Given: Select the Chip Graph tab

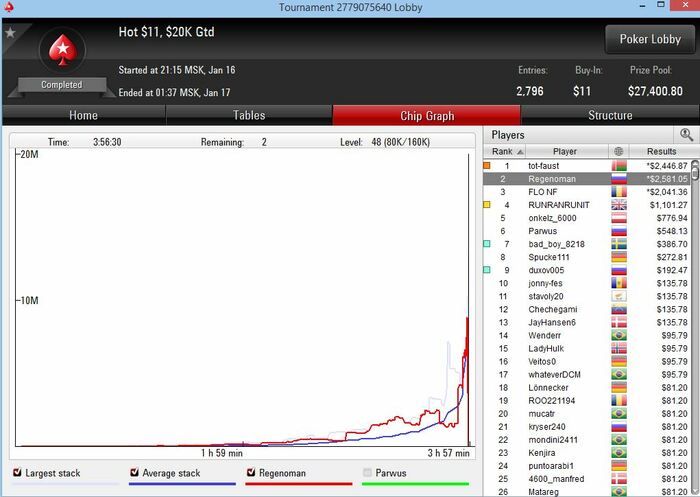Looking at the screenshot, I should (x=427, y=115).
